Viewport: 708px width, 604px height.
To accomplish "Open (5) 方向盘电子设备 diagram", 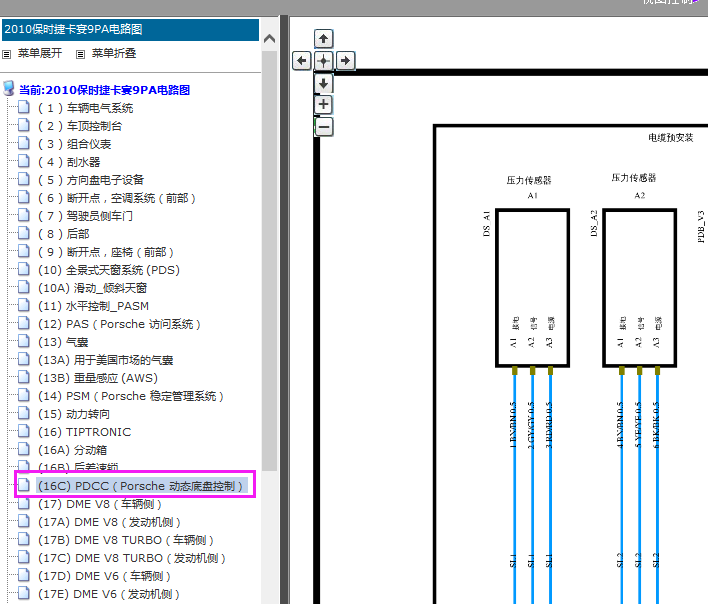I will pyautogui.click(x=91, y=180).
